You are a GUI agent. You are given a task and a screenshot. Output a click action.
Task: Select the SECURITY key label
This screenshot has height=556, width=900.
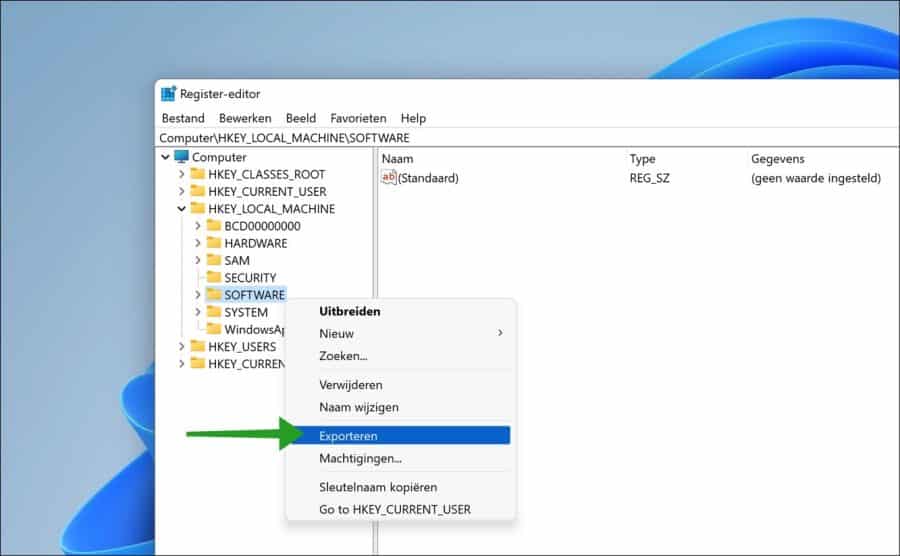click(x=250, y=278)
